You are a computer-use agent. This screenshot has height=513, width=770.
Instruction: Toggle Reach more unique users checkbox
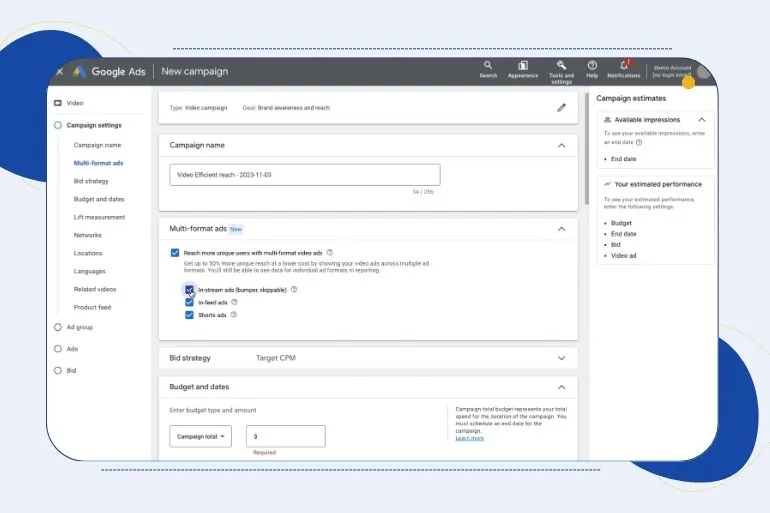tap(175, 252)
